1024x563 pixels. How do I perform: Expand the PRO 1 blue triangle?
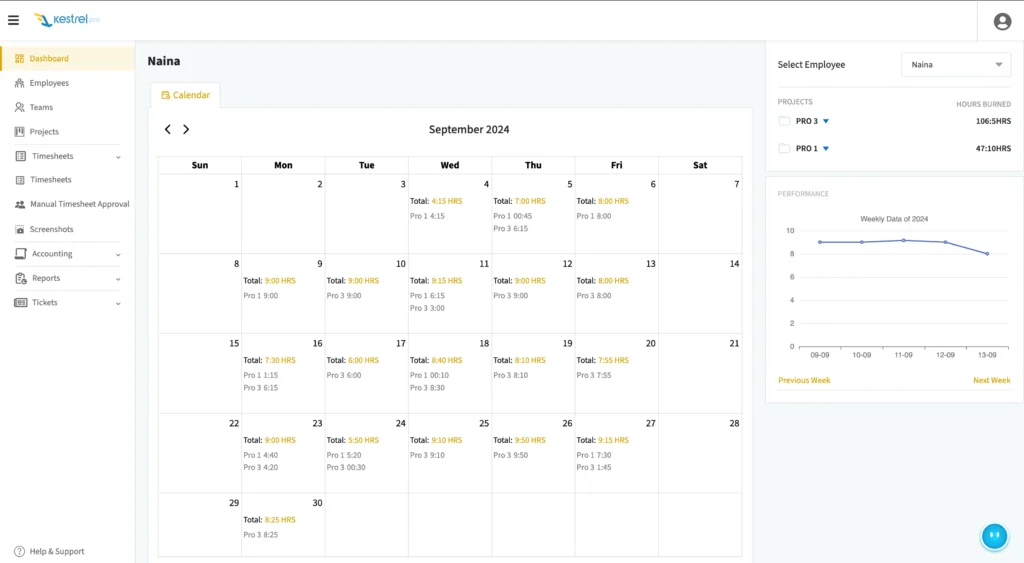(826, 149)
